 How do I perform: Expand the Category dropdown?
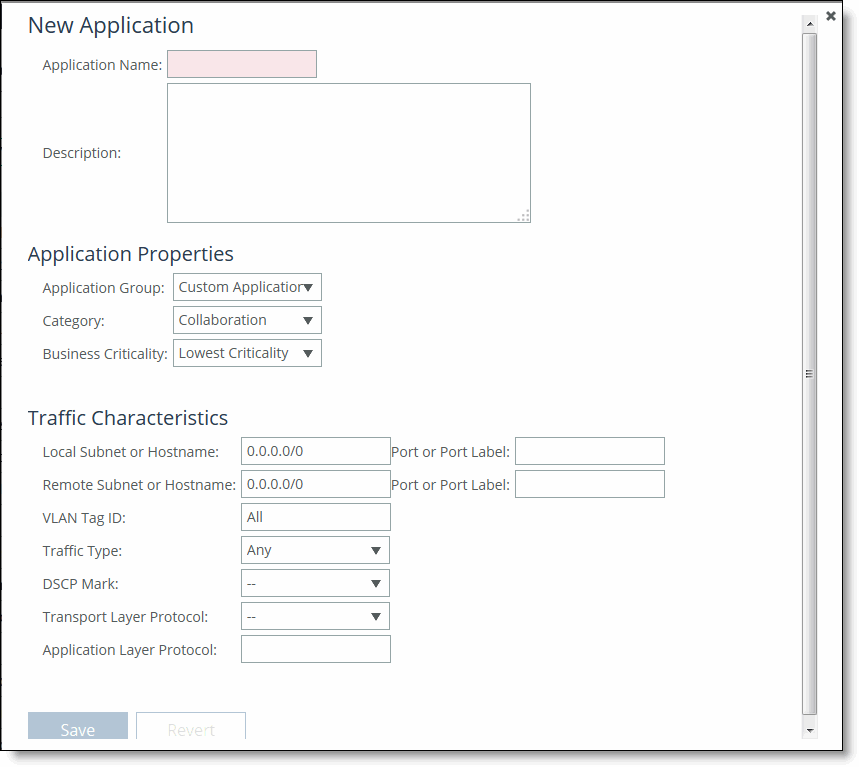247,321
